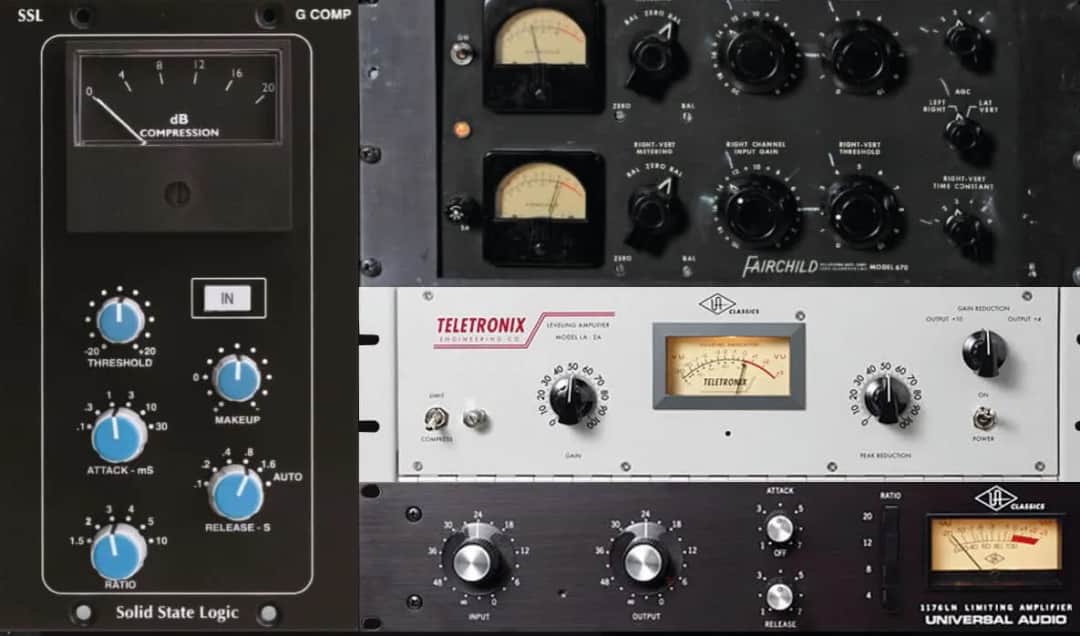Click the 1176LN Input knob
Screen dimensions: 1080x636
[x=476, y=561]
